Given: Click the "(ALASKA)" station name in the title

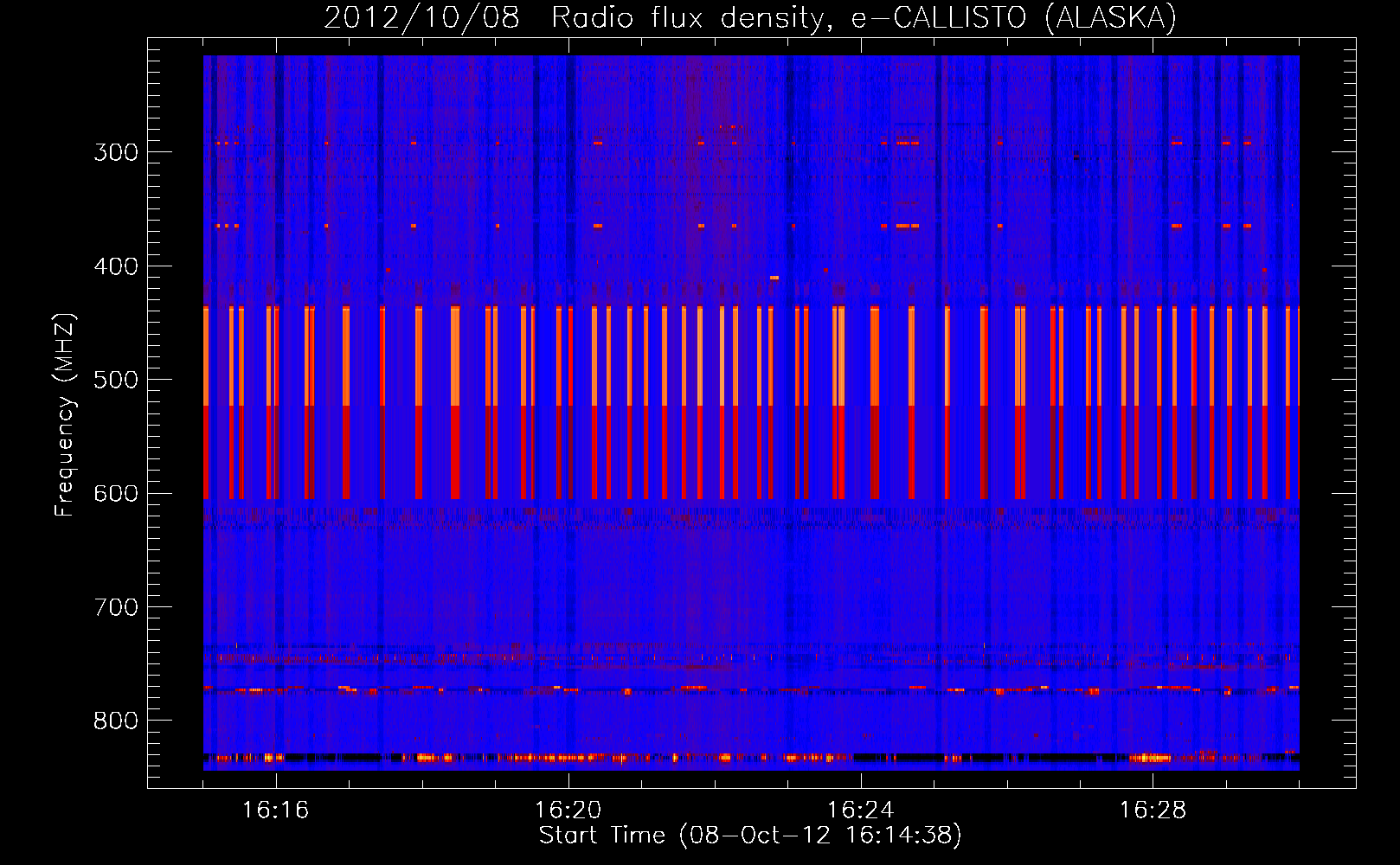Looking at the screenshot, I should 1110,17.
